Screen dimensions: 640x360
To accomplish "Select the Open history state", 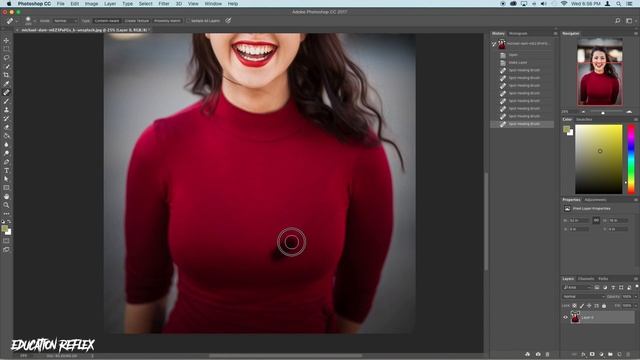I will (x=522, y=55).
